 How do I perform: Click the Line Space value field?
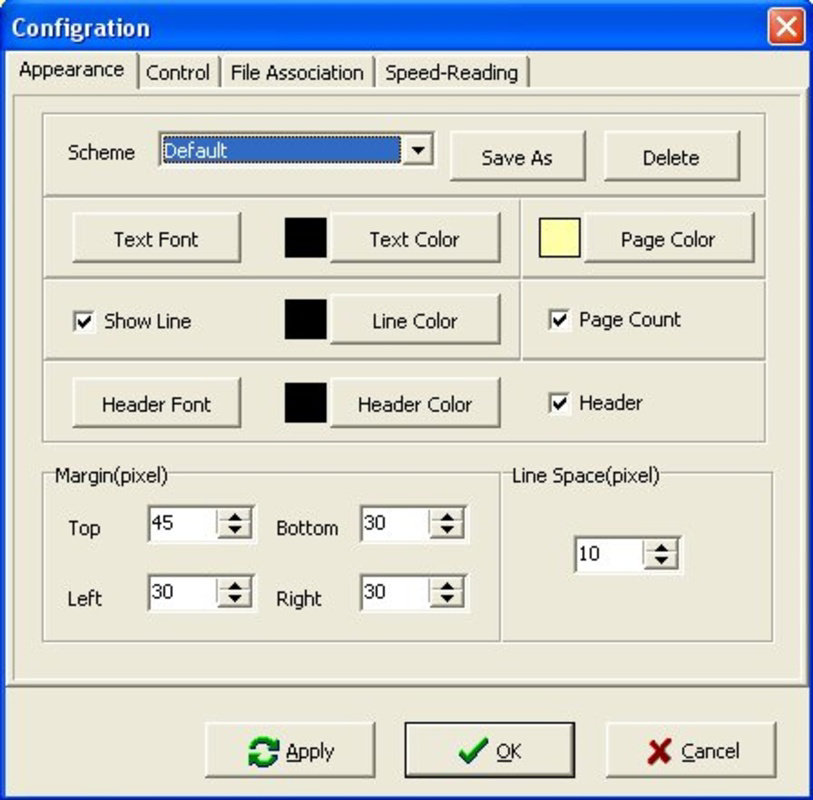tap(609, 554)
